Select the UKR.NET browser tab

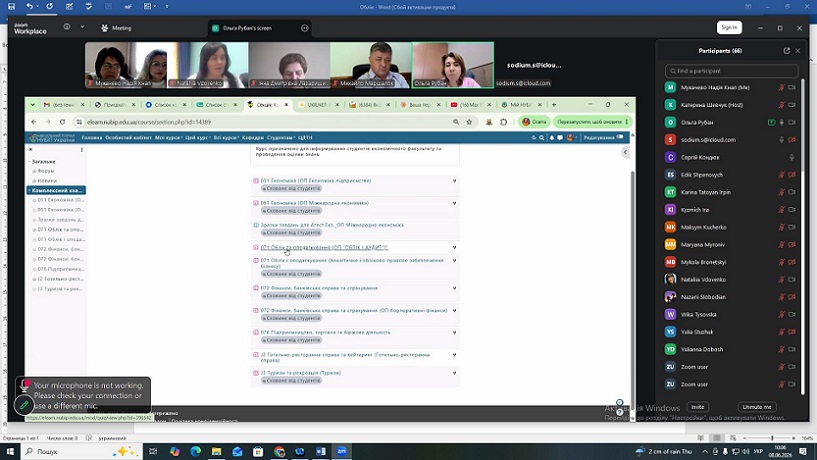317,105
